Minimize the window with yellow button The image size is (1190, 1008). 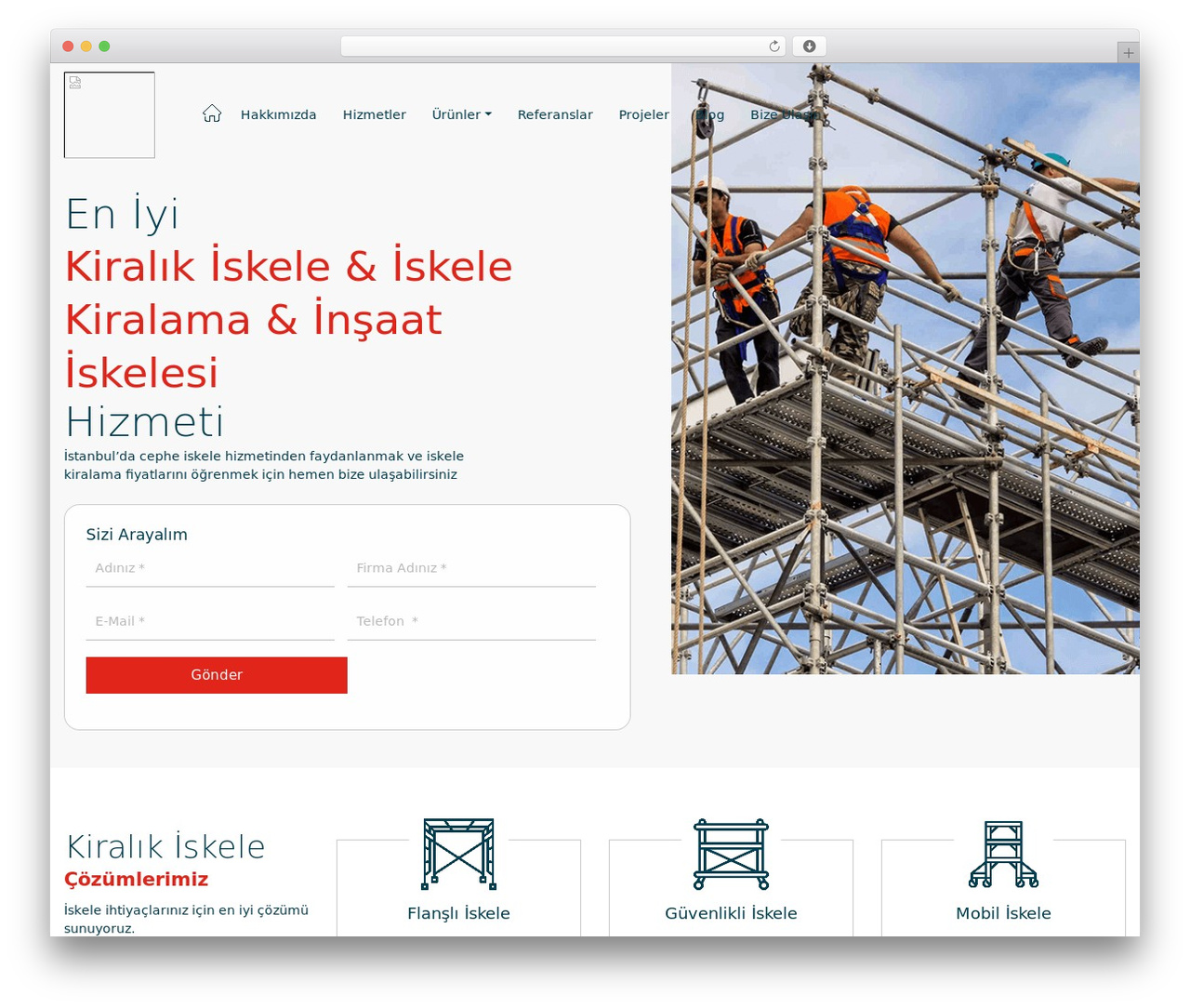(86, 46)
